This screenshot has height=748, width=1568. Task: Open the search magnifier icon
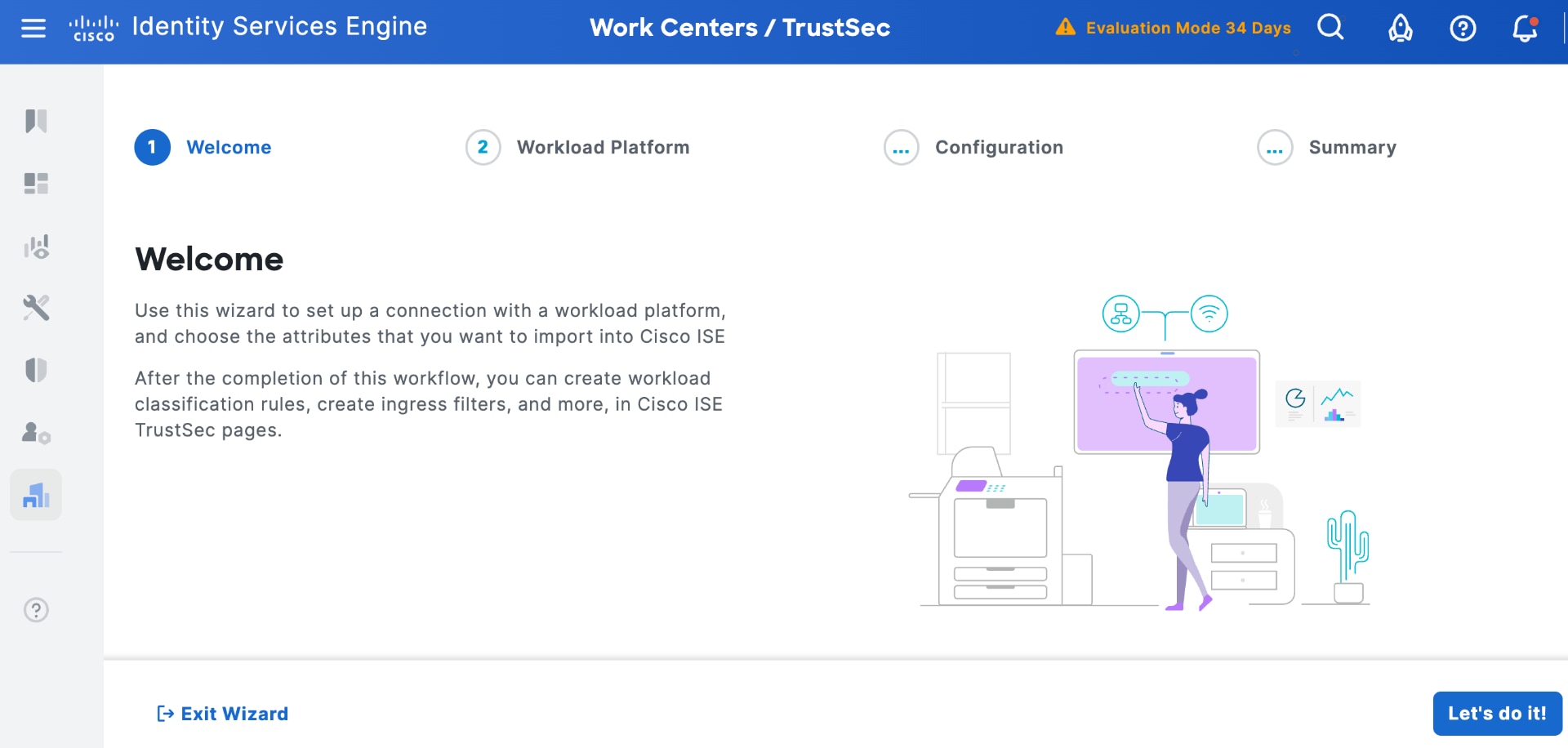tap(1330, 29)
